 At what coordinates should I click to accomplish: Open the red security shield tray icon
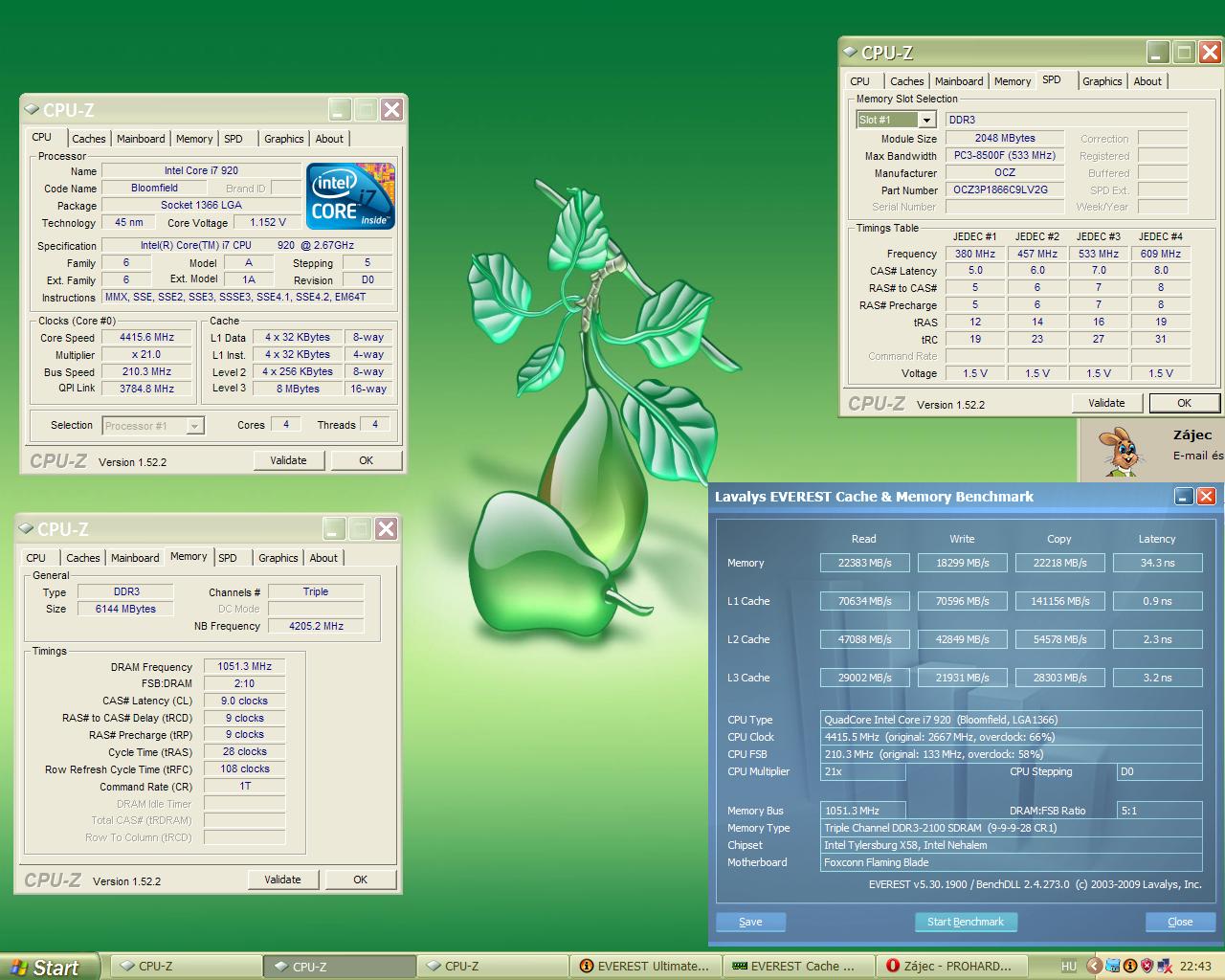pos(1147,966)
